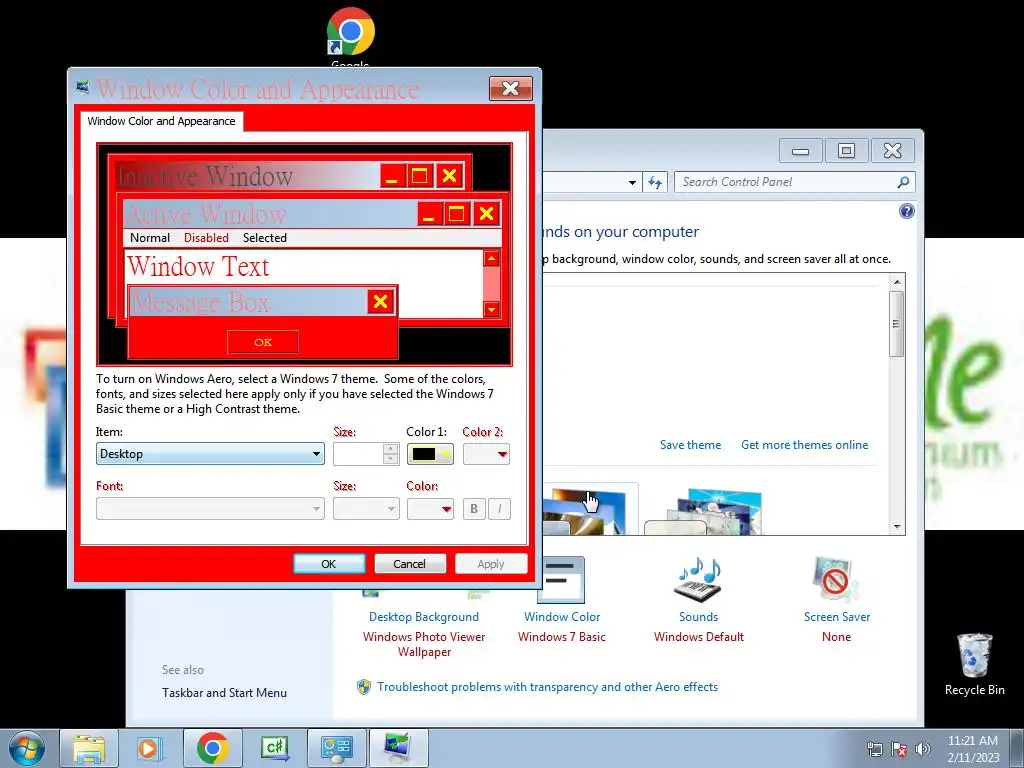Click search magnifier in Control Panel

903,182
